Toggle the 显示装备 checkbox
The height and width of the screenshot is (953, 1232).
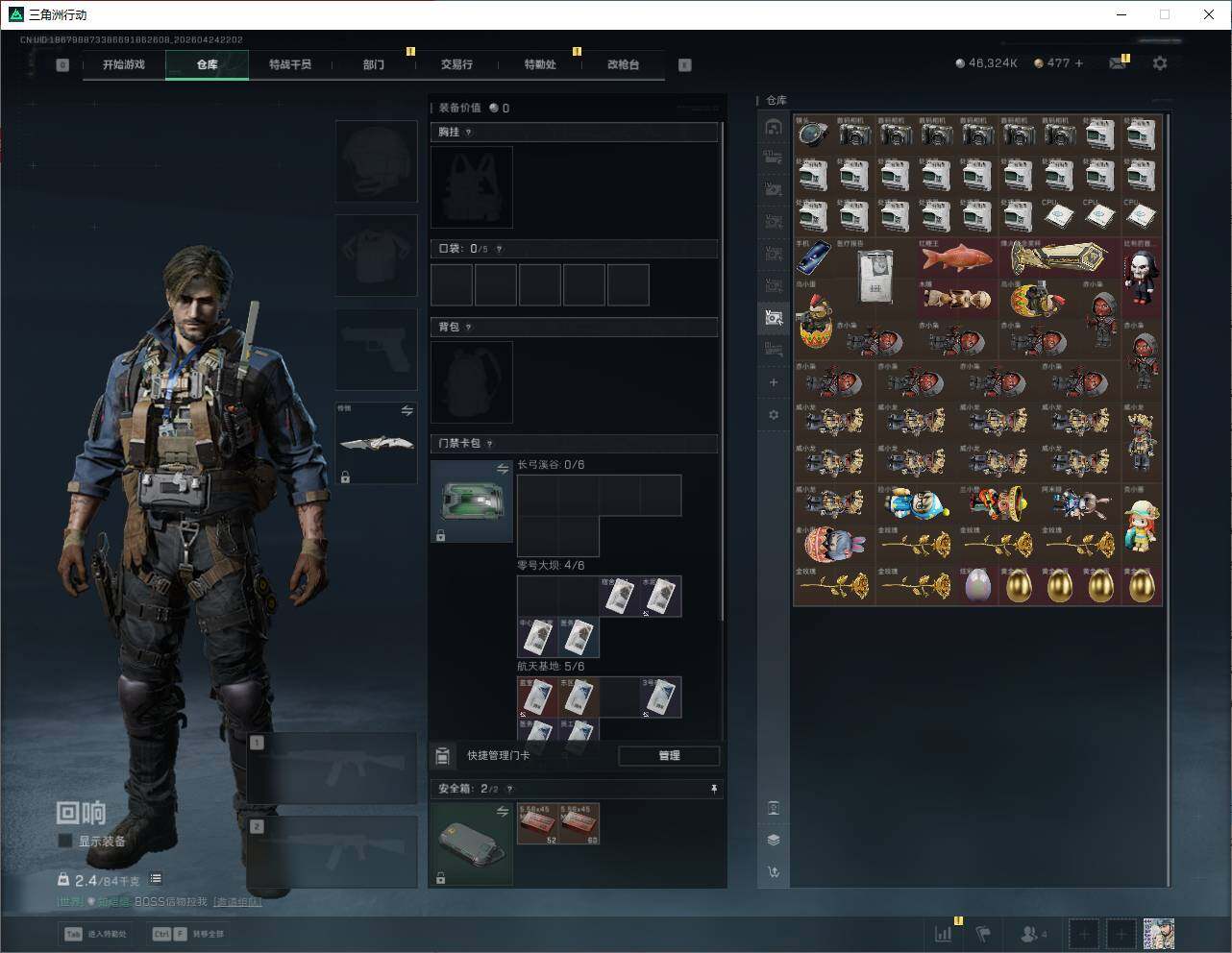coord(65,841)
